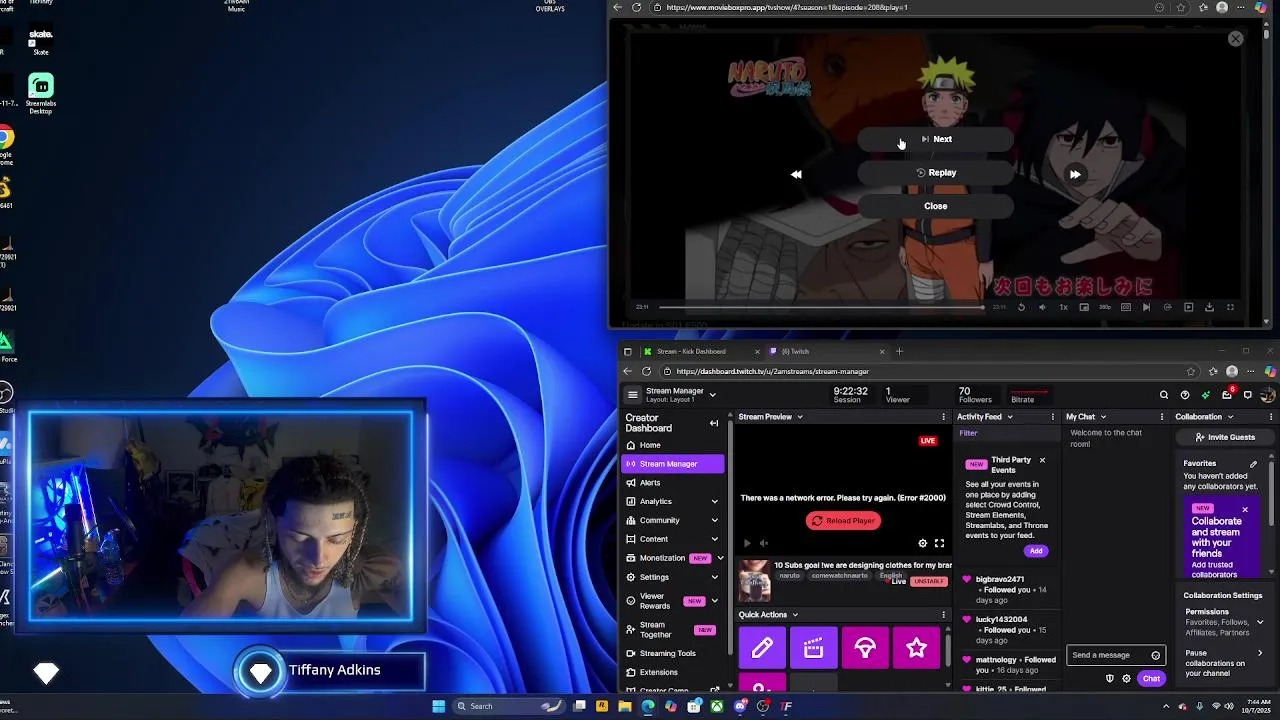This screenshot has width=1280, height=720.
Task: Expand the Analytics sidebar section
Action: point(714,502)
